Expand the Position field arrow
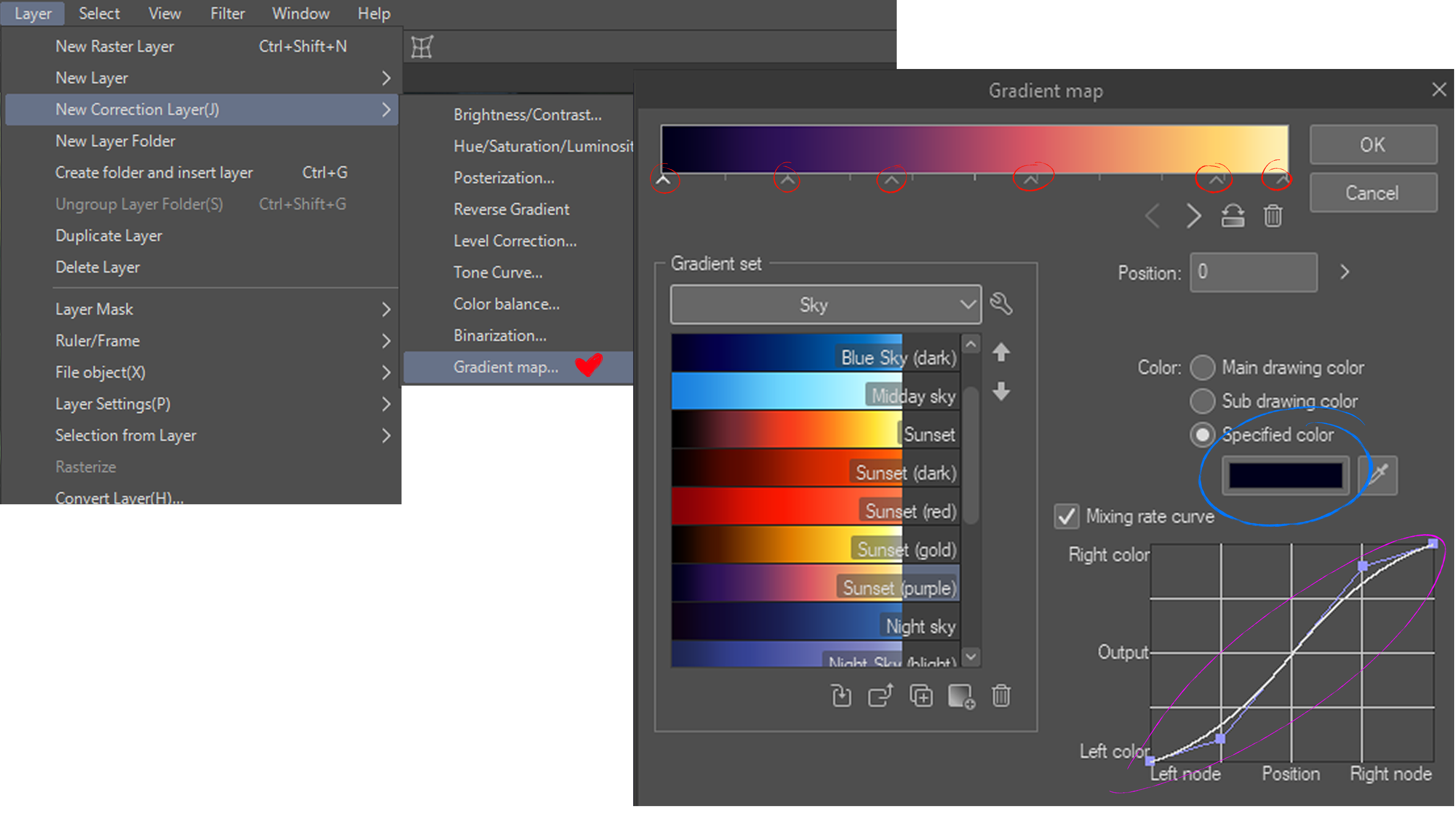The height and width of the screenshot is (819, 1456). tap(1345, 273)
